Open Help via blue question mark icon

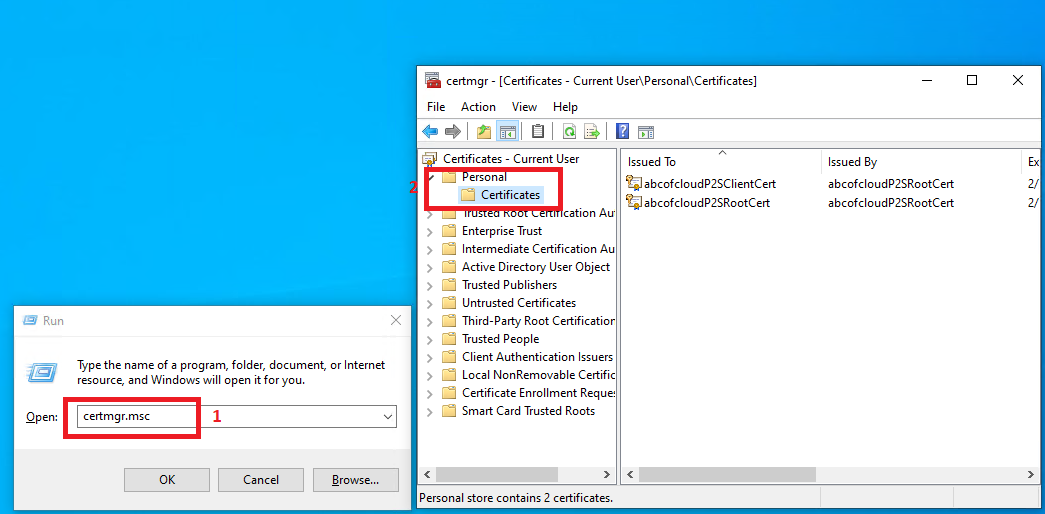click(x=622, y=131)
